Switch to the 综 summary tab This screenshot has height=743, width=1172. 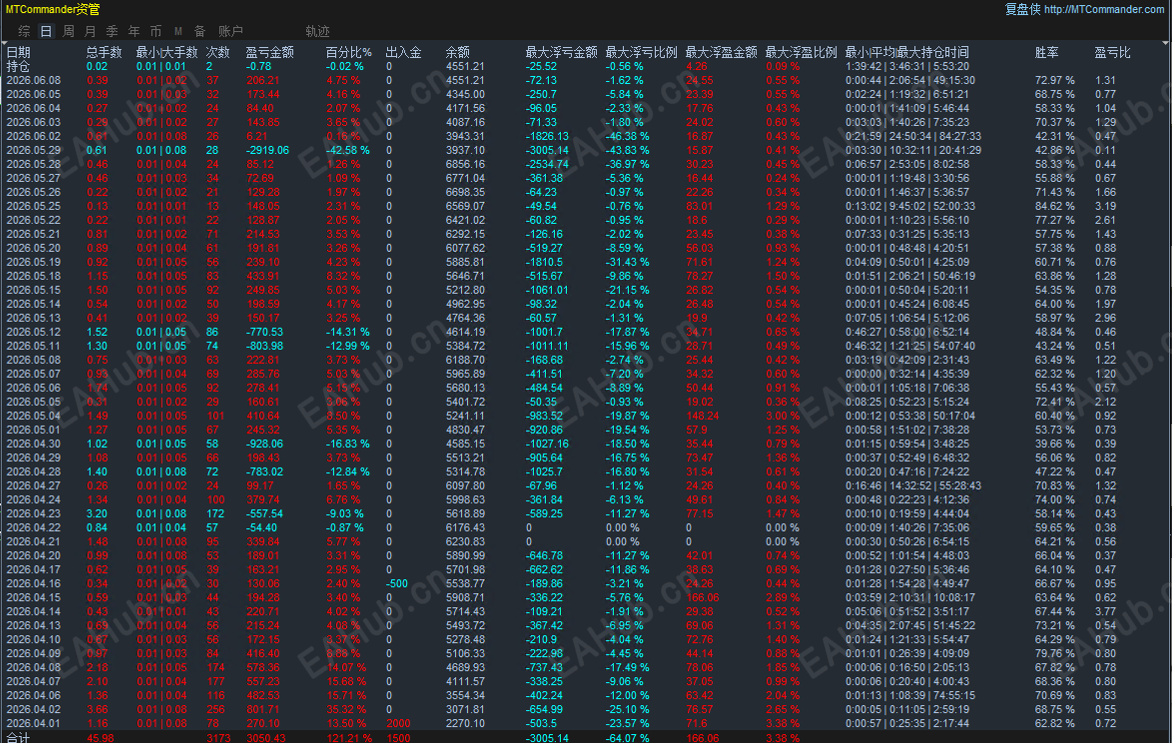[x=25, y=31]
